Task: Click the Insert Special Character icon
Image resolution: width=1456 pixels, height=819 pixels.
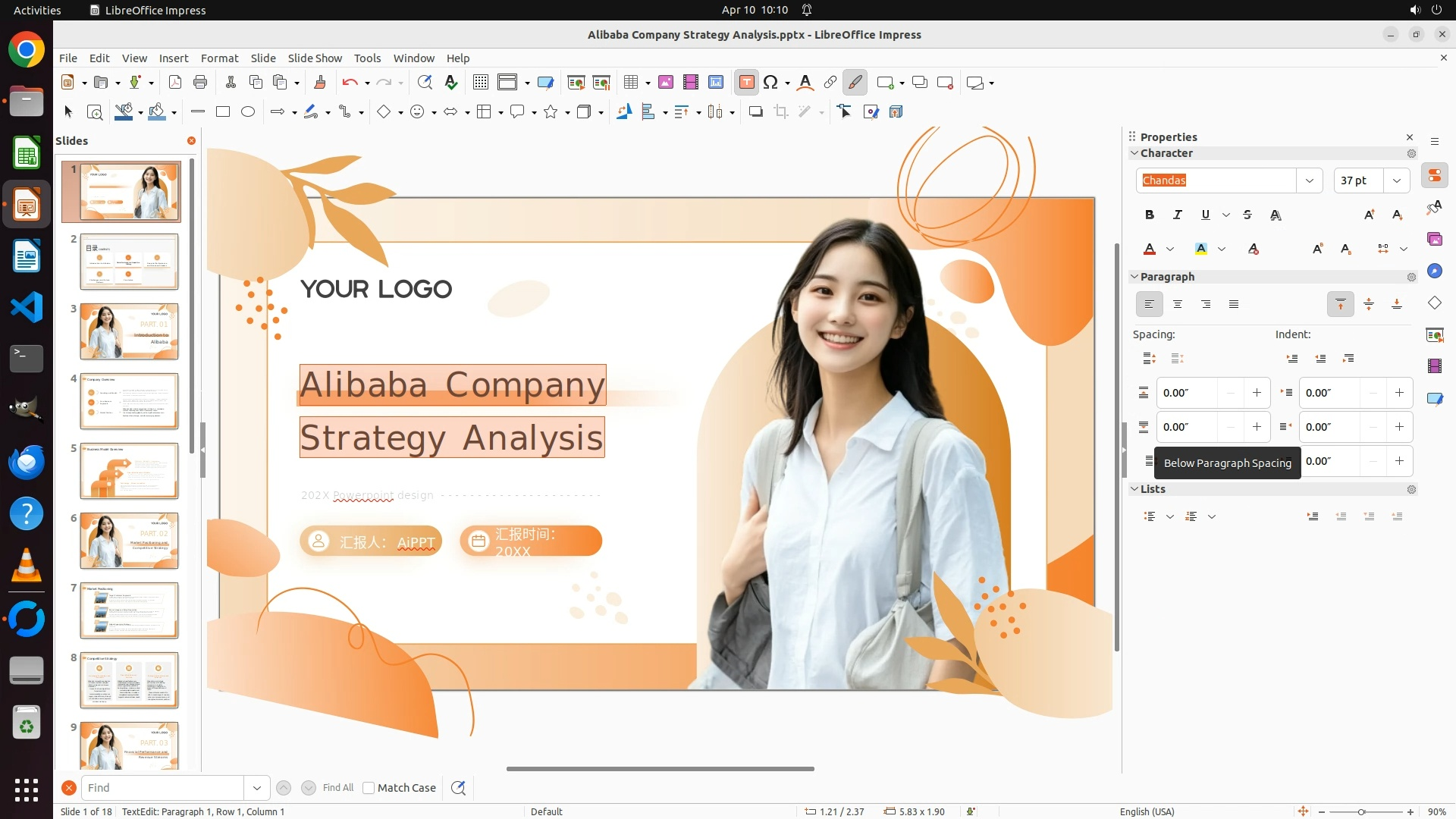Action: [x=771, y=83]
